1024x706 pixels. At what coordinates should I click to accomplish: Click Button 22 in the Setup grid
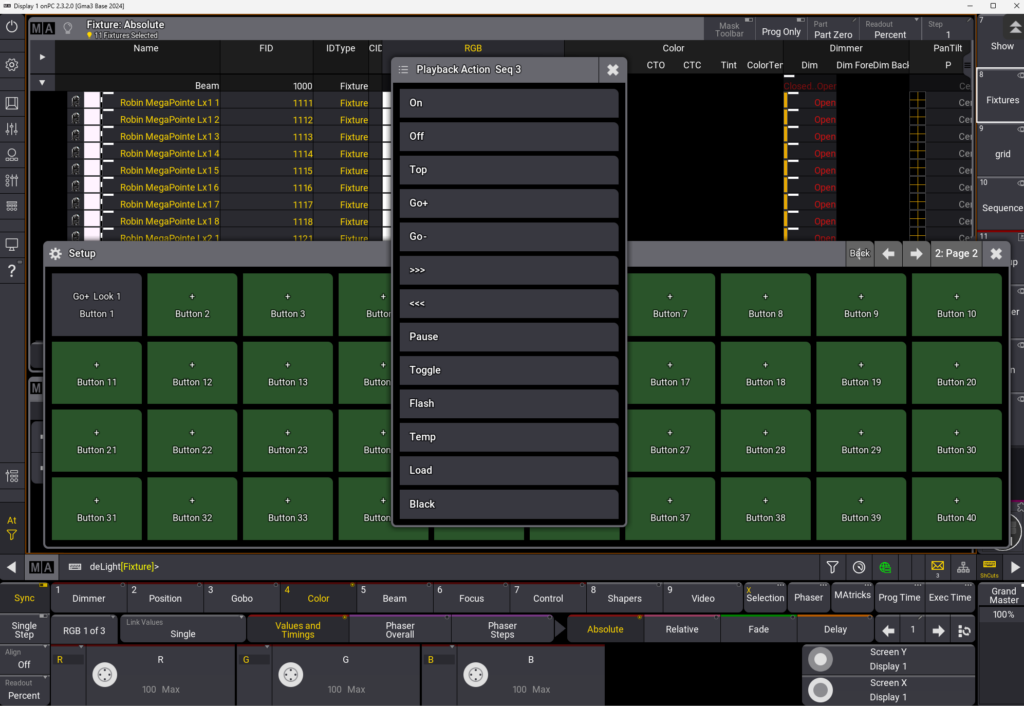(192, 441)
